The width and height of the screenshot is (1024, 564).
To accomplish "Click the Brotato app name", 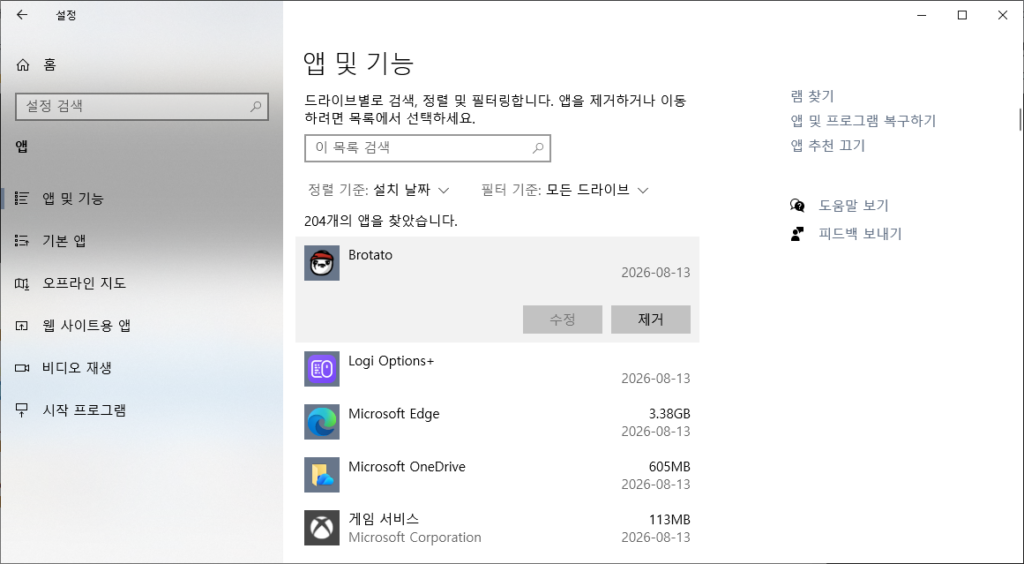I will click(370, 255).
